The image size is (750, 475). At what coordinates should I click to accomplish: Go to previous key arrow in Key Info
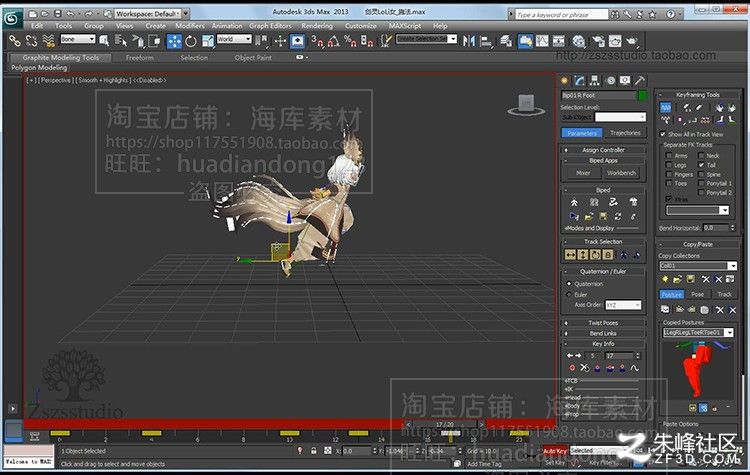click(x=570, y=356)
